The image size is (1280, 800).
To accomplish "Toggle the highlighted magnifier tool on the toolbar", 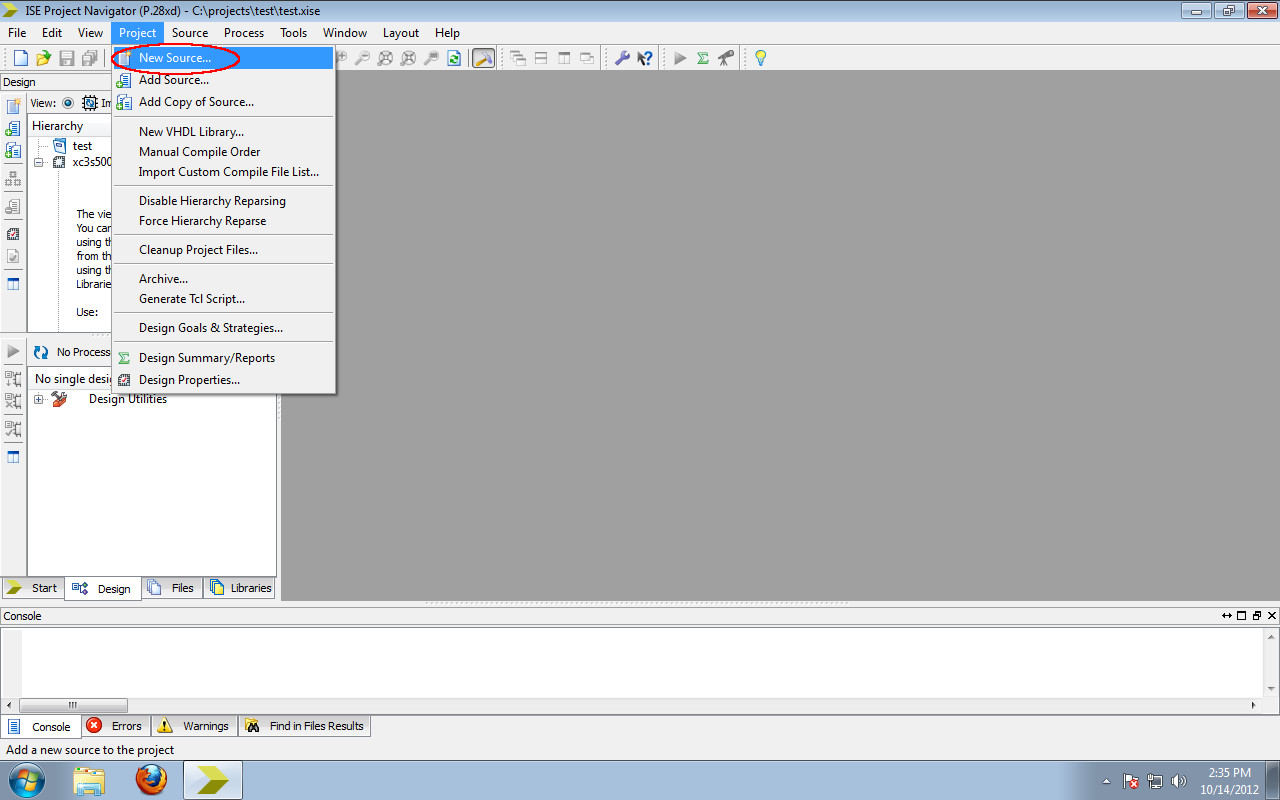I will pos(483,57).
